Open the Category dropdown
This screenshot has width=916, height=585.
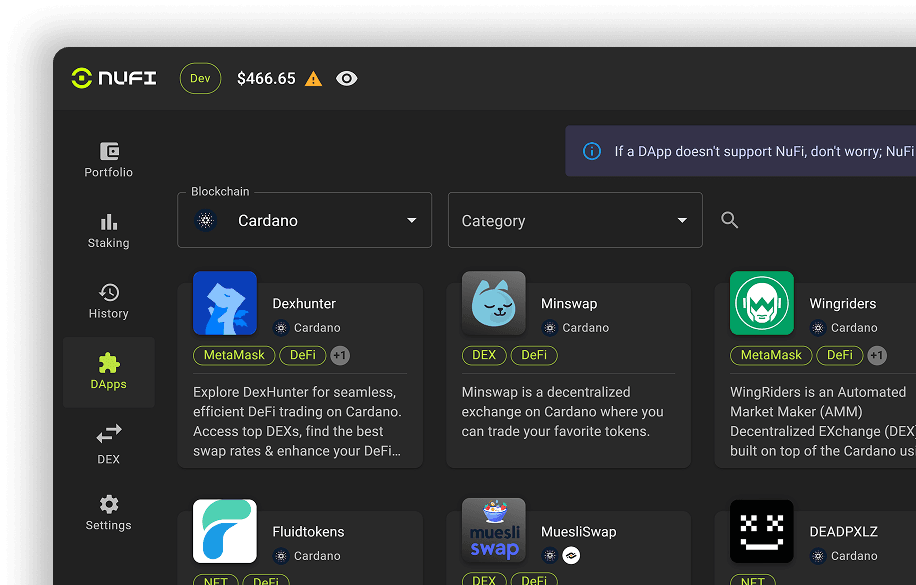click(x=574, y=221)
